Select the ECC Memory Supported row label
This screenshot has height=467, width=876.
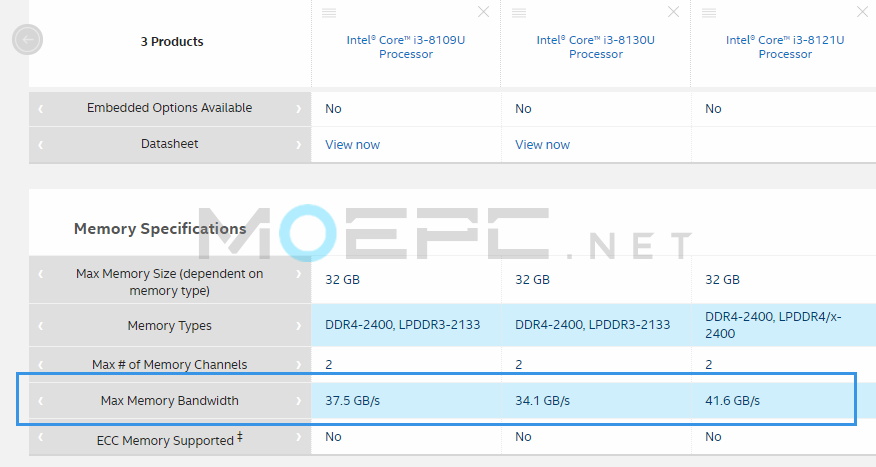169,440
